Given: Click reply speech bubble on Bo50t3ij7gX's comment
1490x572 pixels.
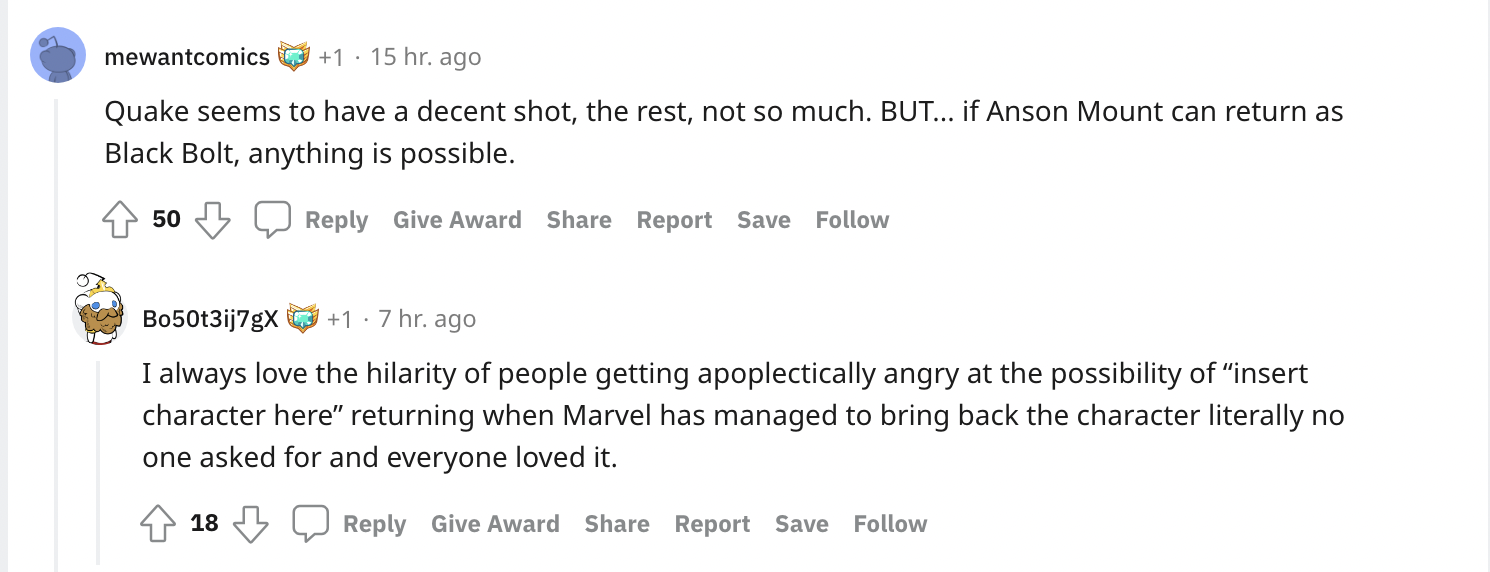Looking at the screenshot, I should tap(310, 524).
